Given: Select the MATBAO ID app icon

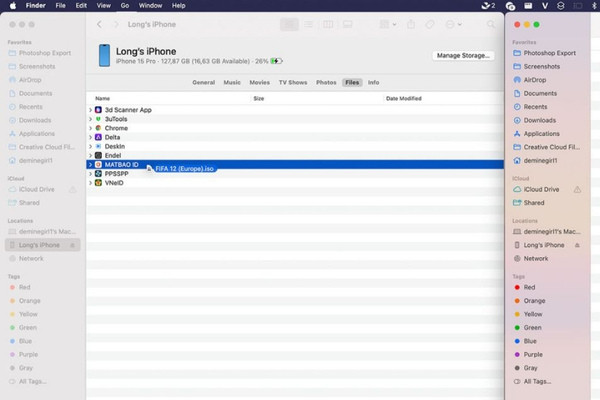Looking at the screenshot, I should click(x=98, y=165).
